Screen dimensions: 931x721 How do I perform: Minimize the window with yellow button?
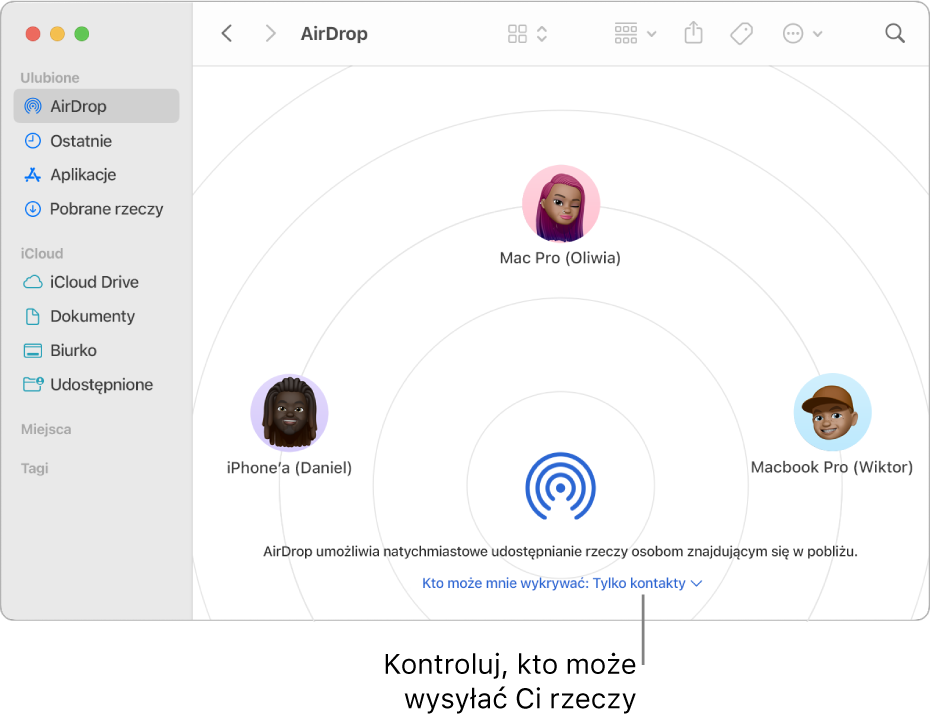coord(57,34)
